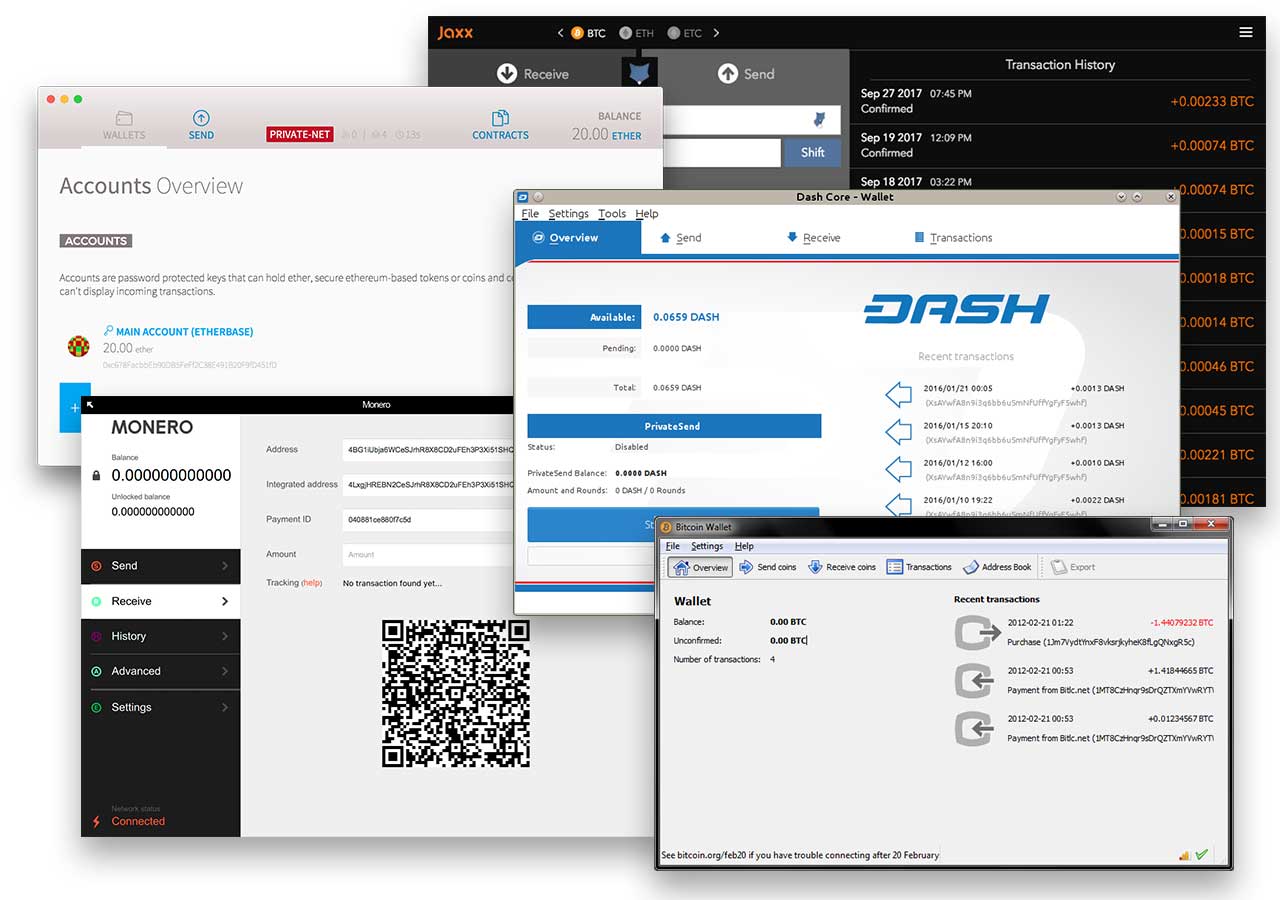Open Wallets folder icon in Ethereum wallet
Screen dimensions: 1280x900
pos(124,118)
